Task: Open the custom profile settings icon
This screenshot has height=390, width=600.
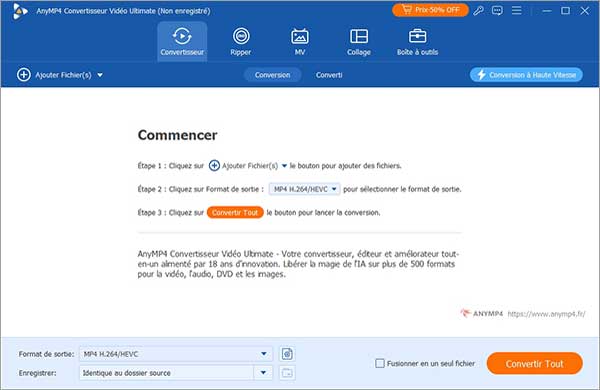Action: pos(287,354)
